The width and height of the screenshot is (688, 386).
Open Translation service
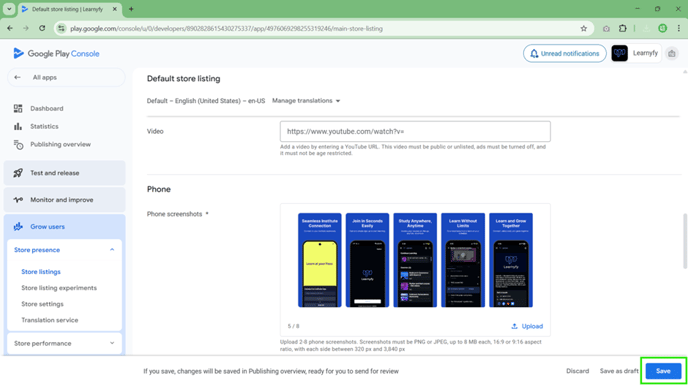click(50, 320)
